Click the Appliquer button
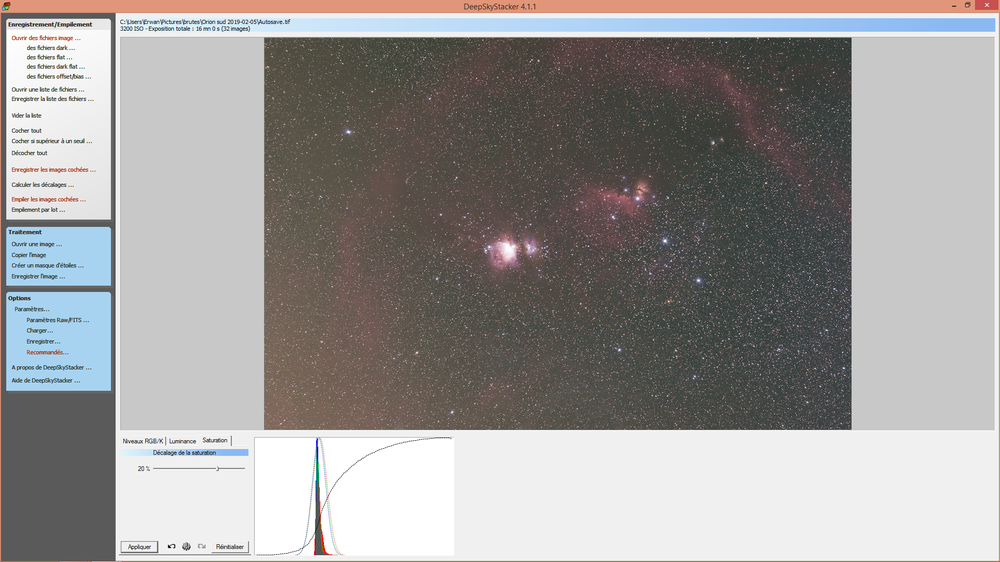The width and height of the screenshot is (1000, 562). tap(139, 547)
